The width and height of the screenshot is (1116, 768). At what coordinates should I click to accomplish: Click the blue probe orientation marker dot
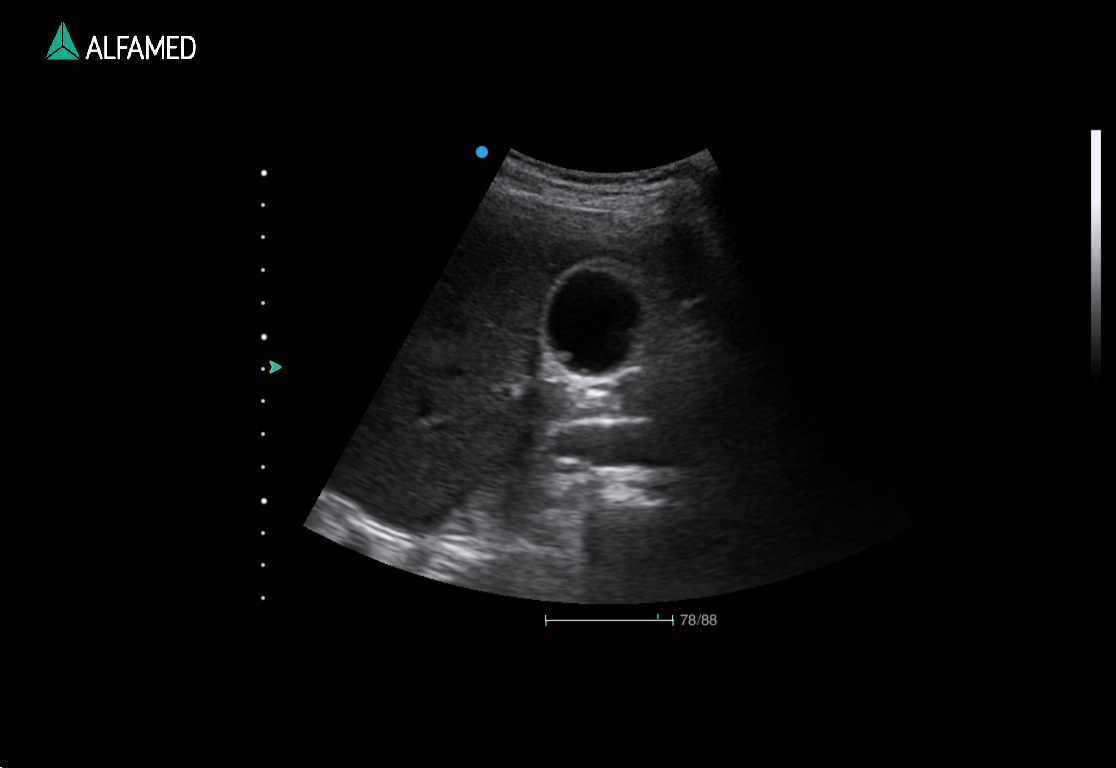tap(482, 152)
